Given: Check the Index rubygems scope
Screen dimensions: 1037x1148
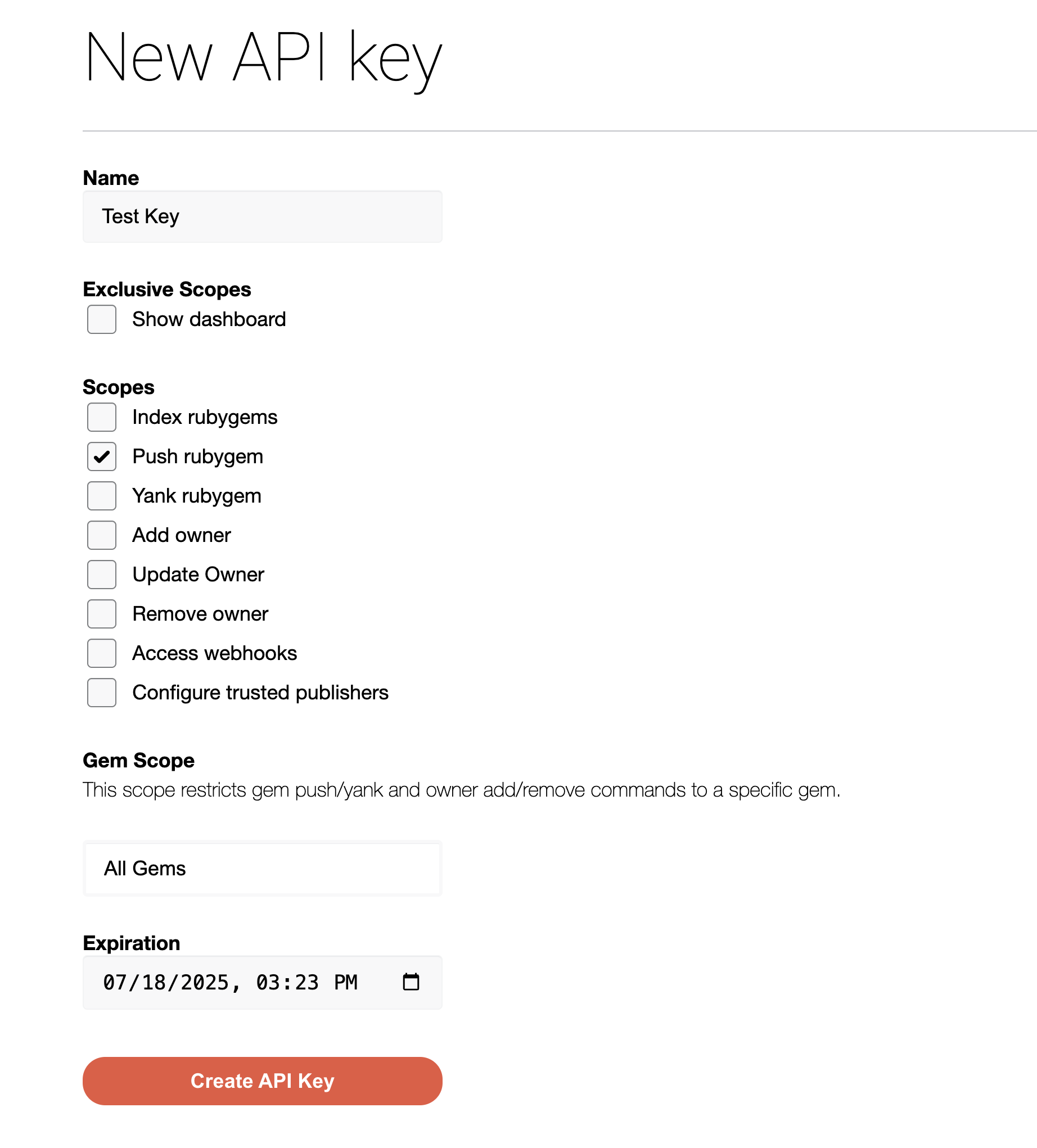Looking at the screenshot, I should 101,417.
